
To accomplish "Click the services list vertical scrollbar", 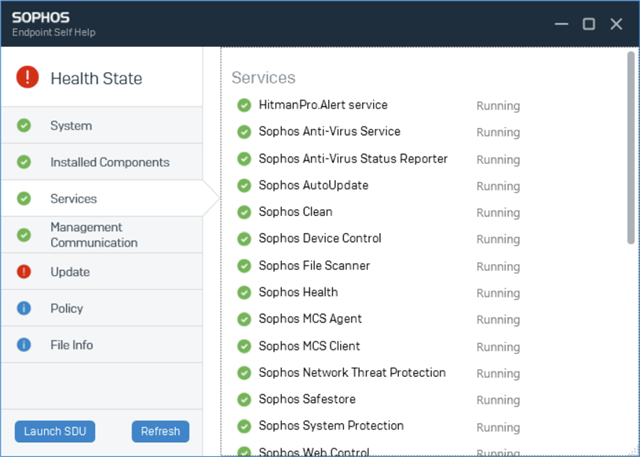I will (x=631, y=148).
